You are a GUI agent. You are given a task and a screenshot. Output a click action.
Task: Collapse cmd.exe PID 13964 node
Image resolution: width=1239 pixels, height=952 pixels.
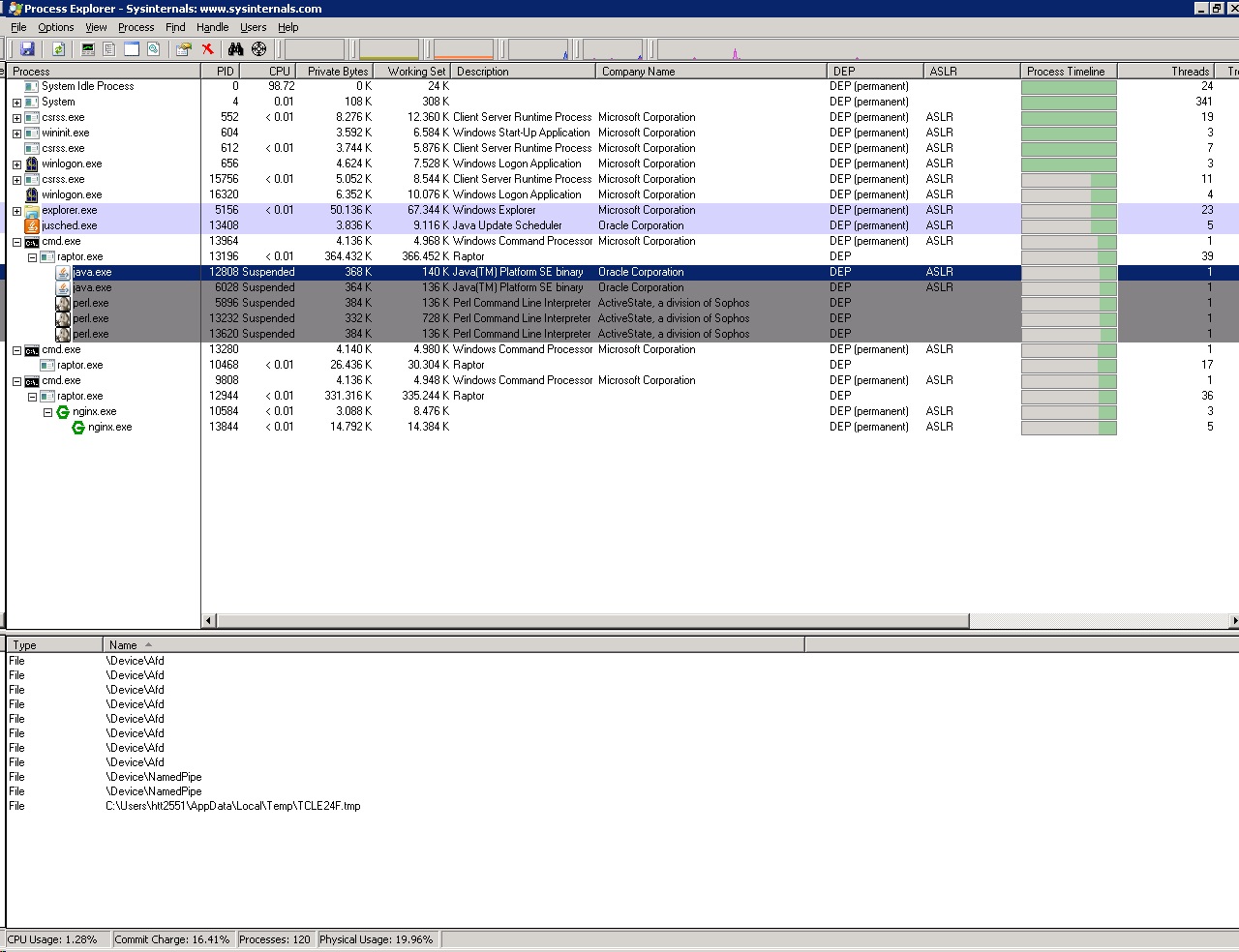pos(16,242)
